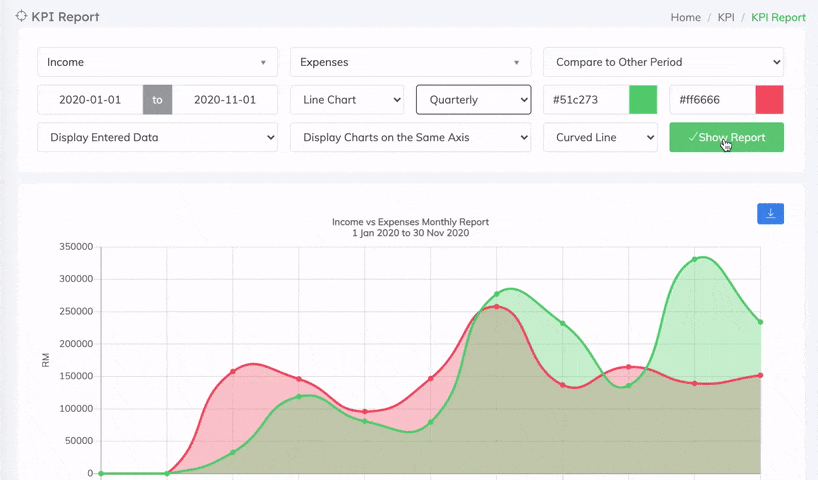
Task: Click the green color swatch
Action: coord(643,100)
